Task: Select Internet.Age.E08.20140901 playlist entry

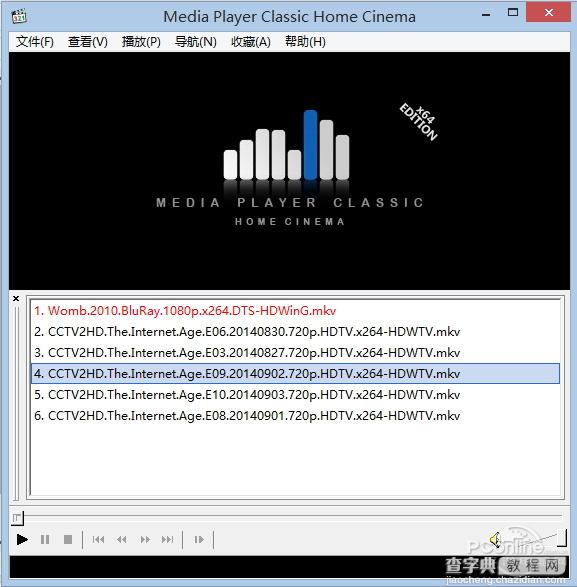Action: [295, 416]
